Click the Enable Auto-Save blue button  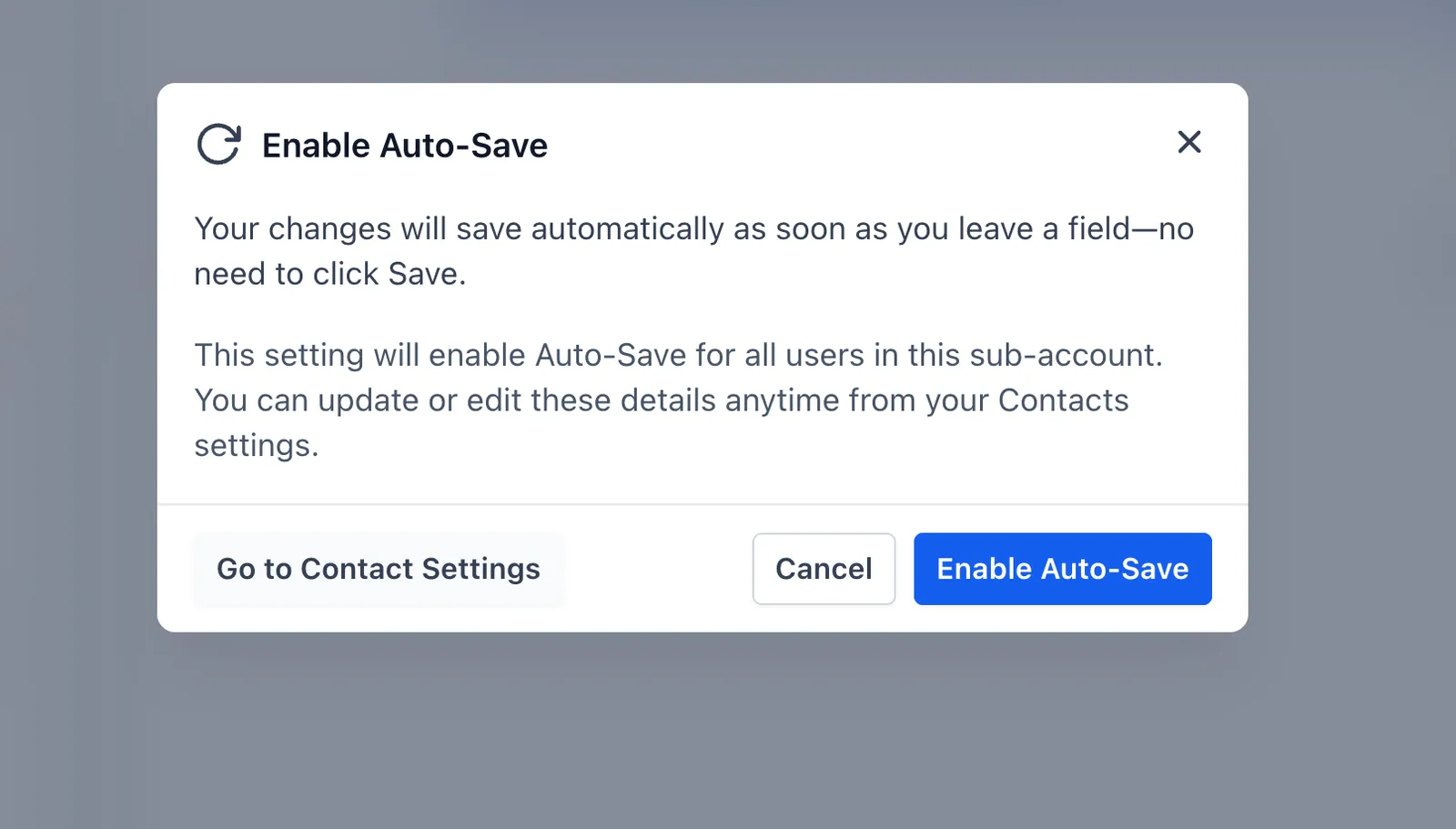click(1062, 569)
